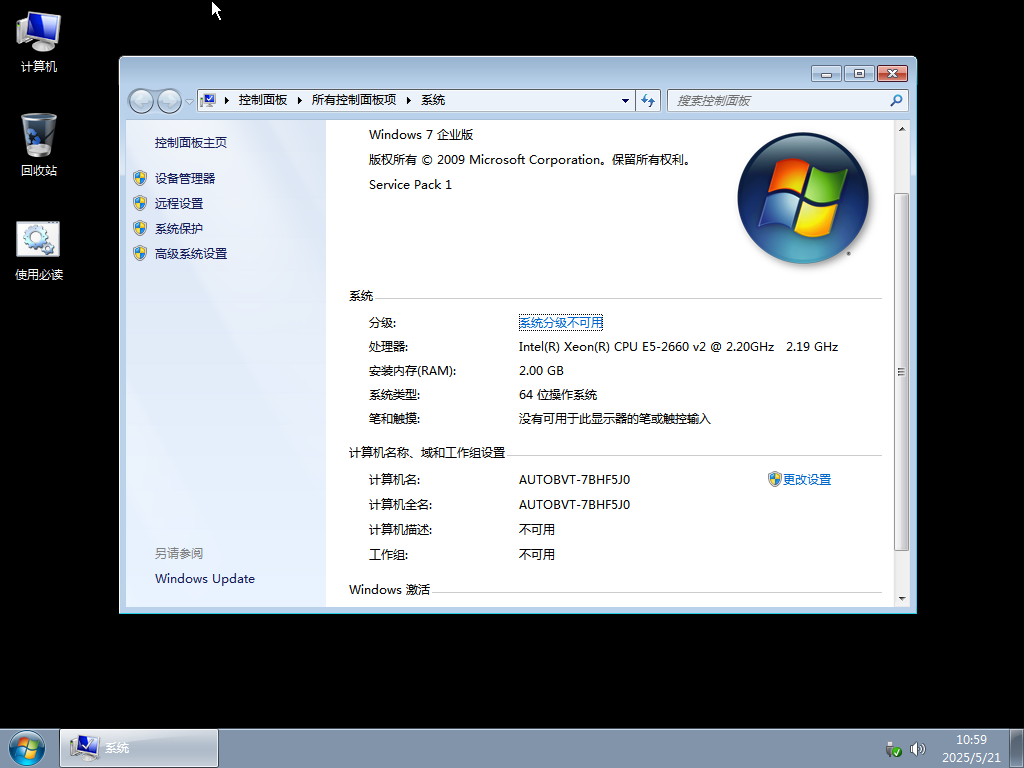1024x768 pixels.
Task: Expand the chevron after 所有控制面板项 breadcrumb
Action: point(408,100)
